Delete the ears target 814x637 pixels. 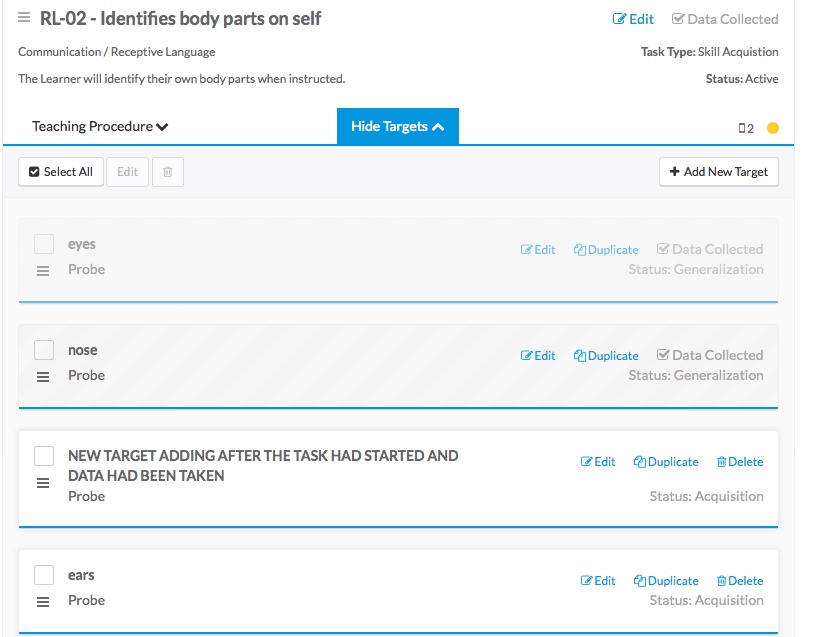coord(740,580)
